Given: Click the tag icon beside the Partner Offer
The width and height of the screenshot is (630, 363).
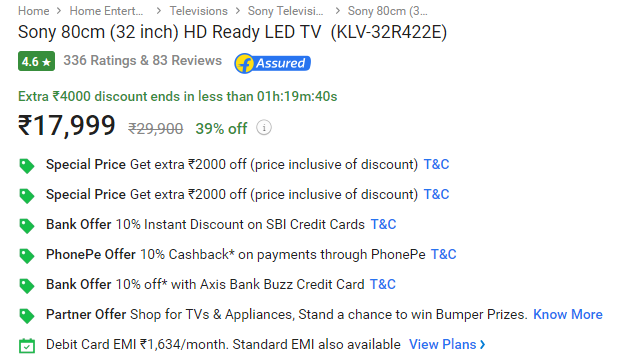Looking at the screenshot, I should point(27,316).
